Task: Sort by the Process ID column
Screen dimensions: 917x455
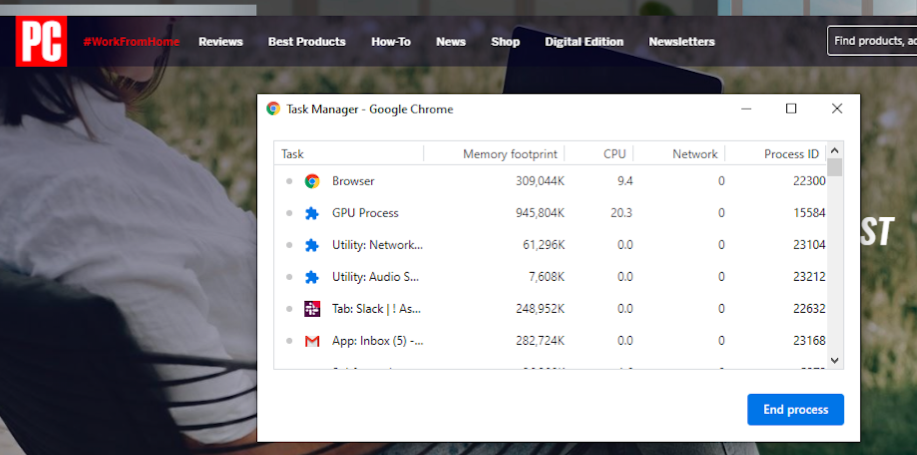Action: pyautogui.click(x=791, y=154)
